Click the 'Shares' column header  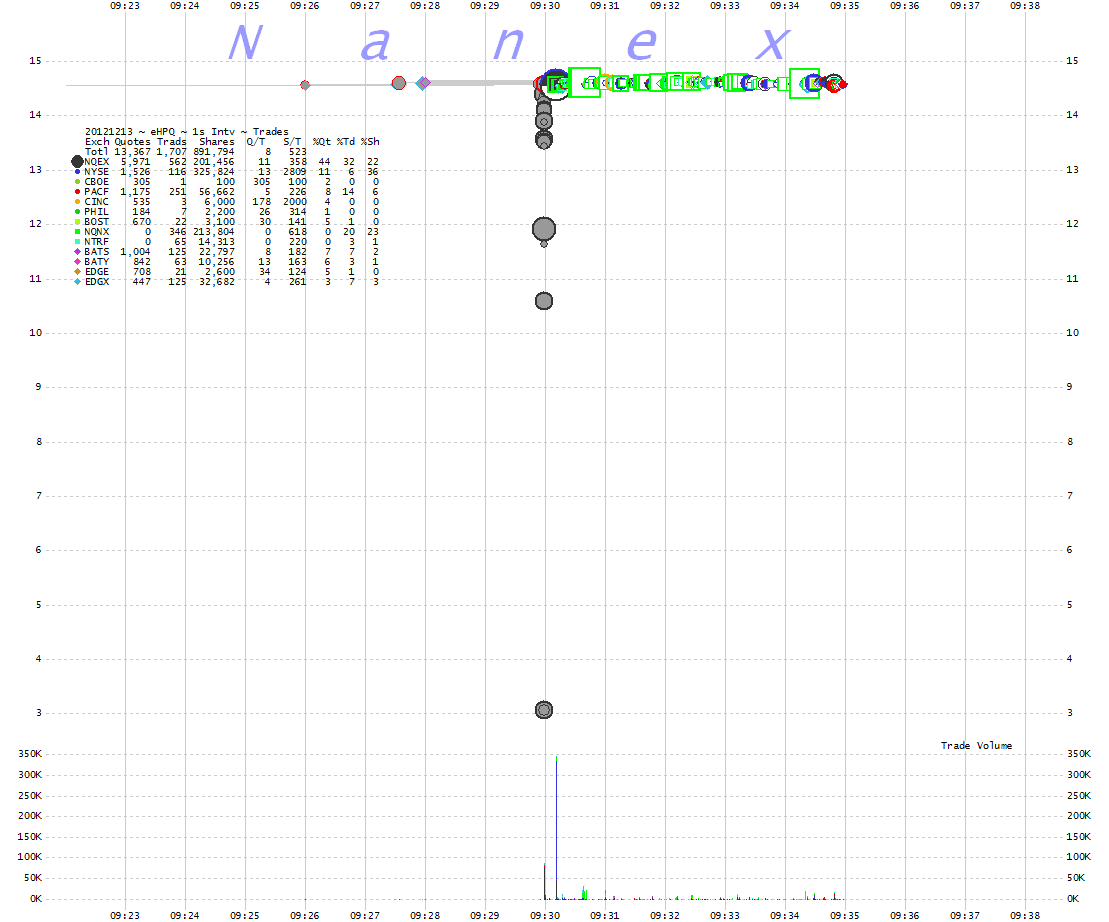(x=216, y=141)
